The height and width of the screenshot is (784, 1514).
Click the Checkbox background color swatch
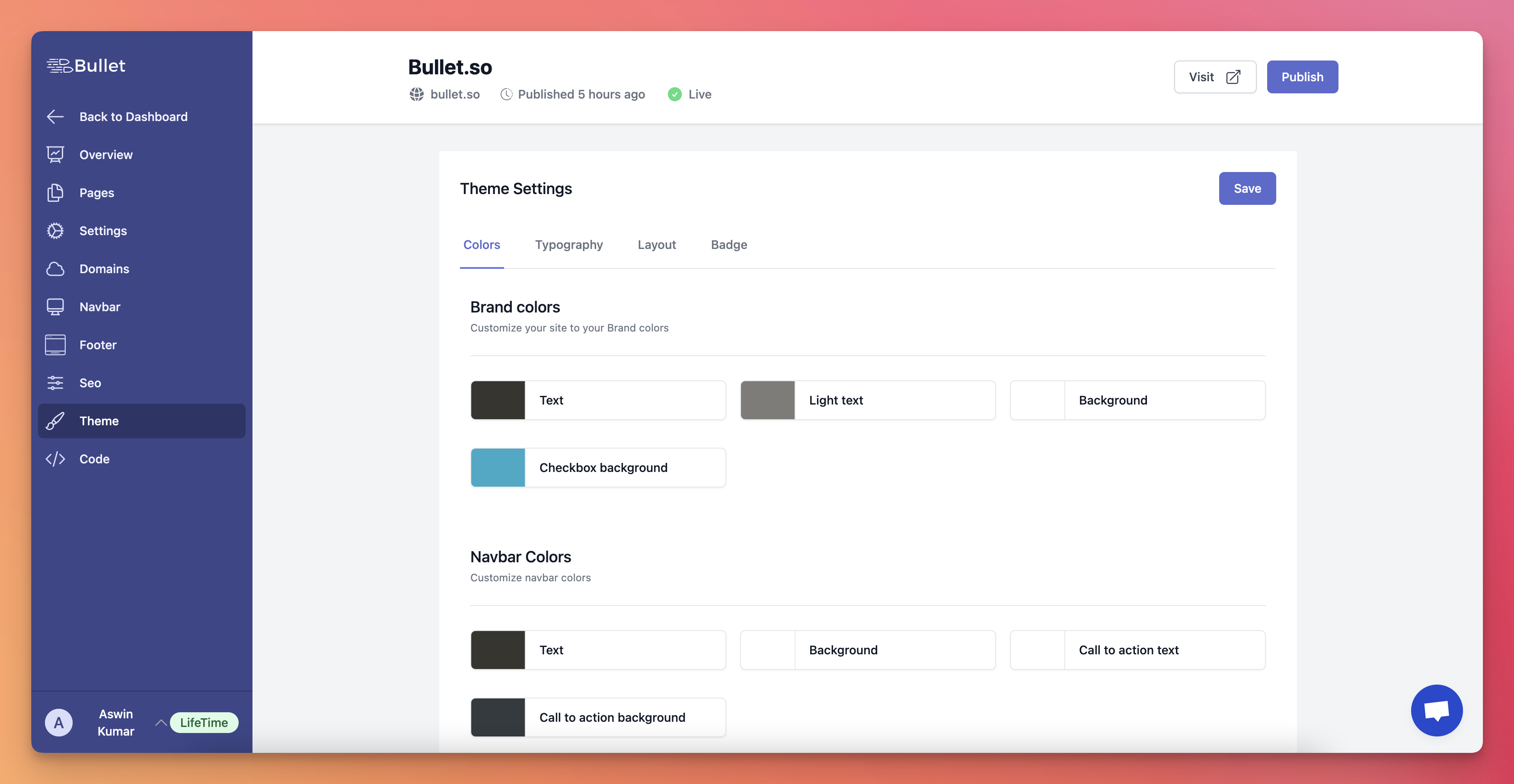tap(498, 467)
